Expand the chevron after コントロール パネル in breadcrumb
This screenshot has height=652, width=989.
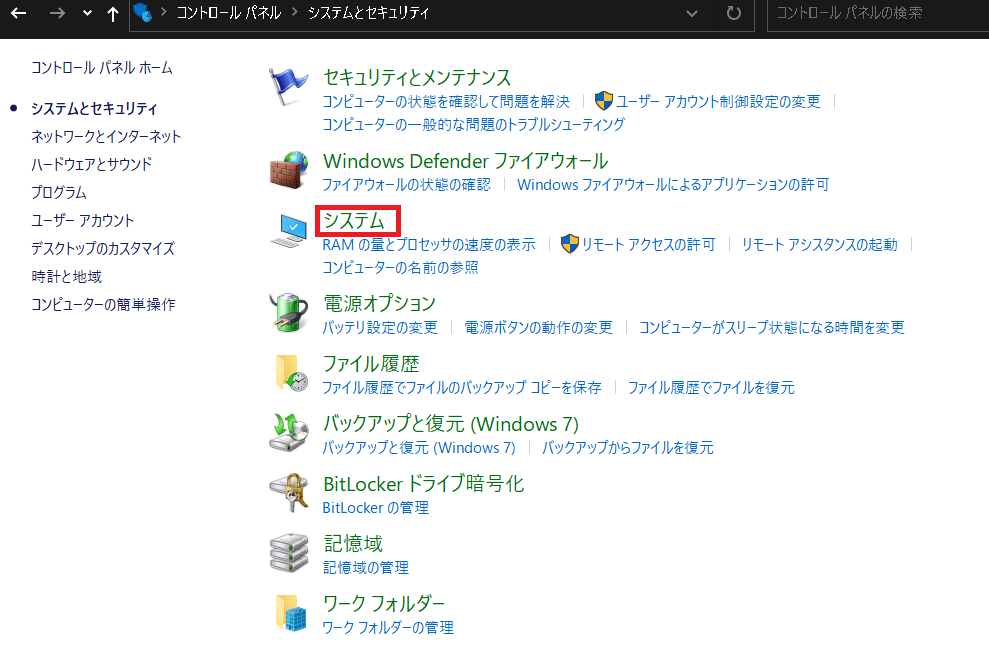pyautogui.click(x=295, y=14)
